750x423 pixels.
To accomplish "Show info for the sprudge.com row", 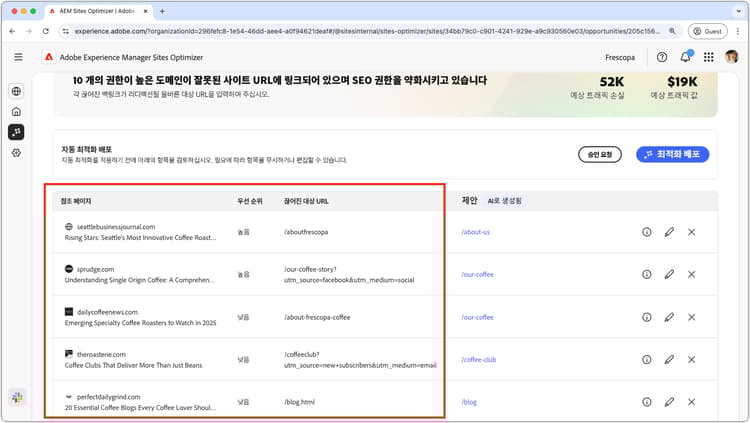I will pos(647,274).
